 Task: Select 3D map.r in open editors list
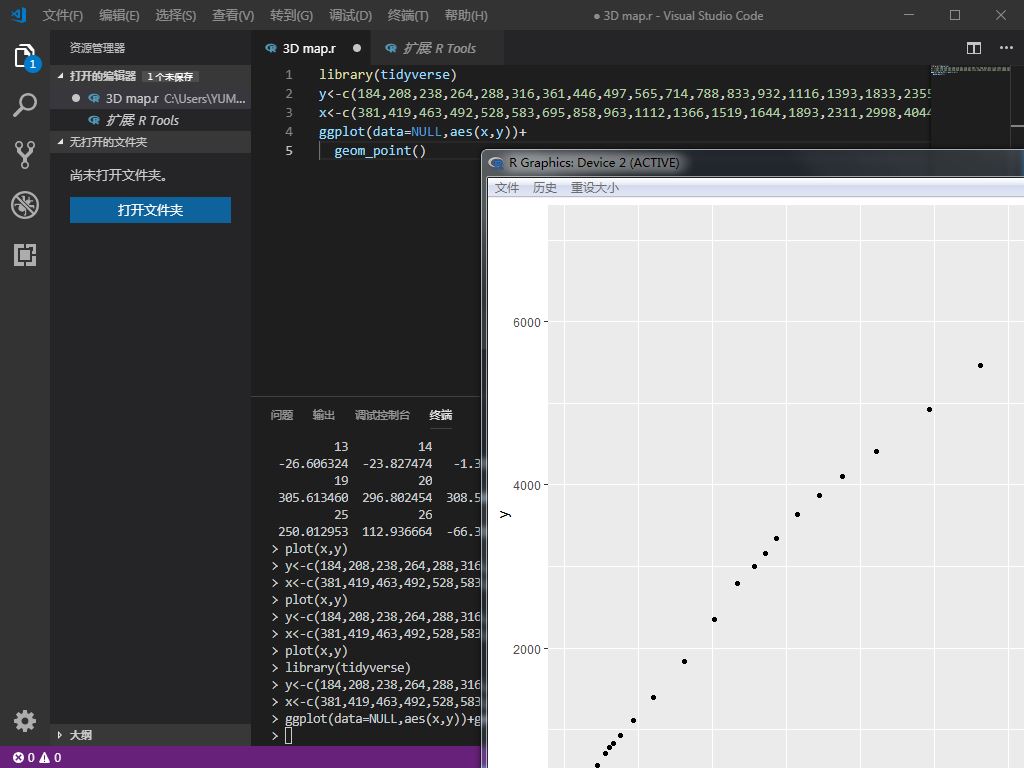[x=132, y=98]
